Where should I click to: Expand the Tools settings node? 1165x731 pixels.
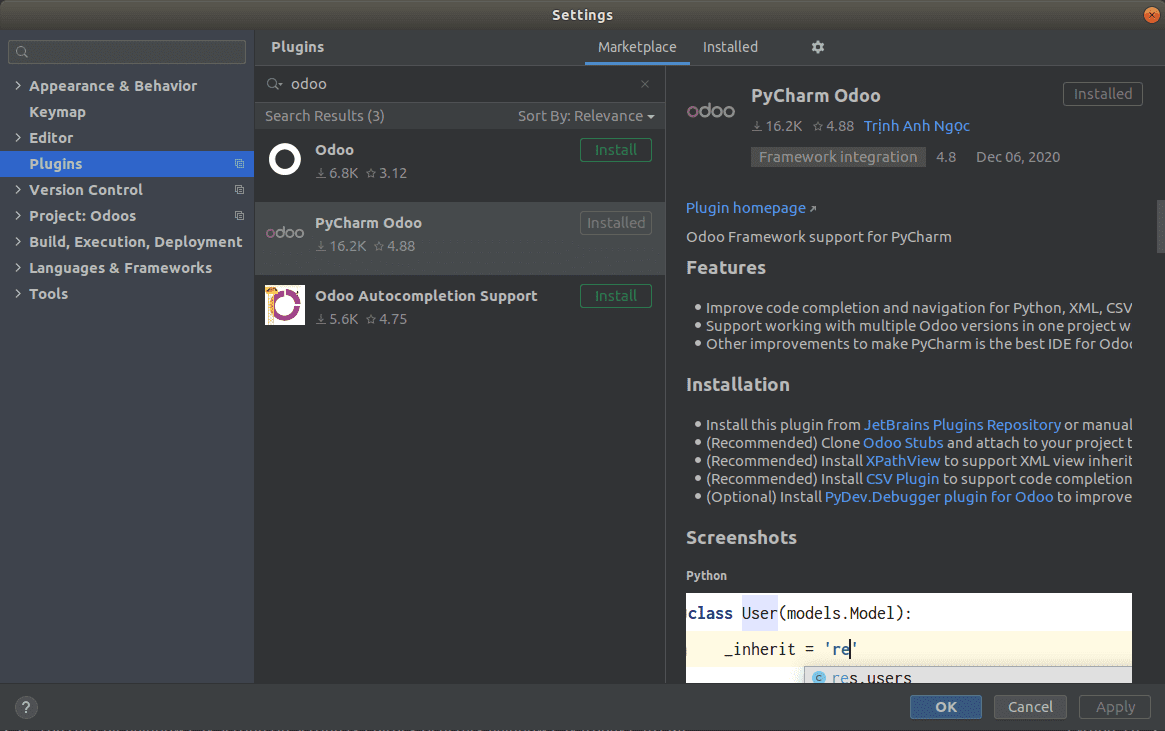point(18,293)
